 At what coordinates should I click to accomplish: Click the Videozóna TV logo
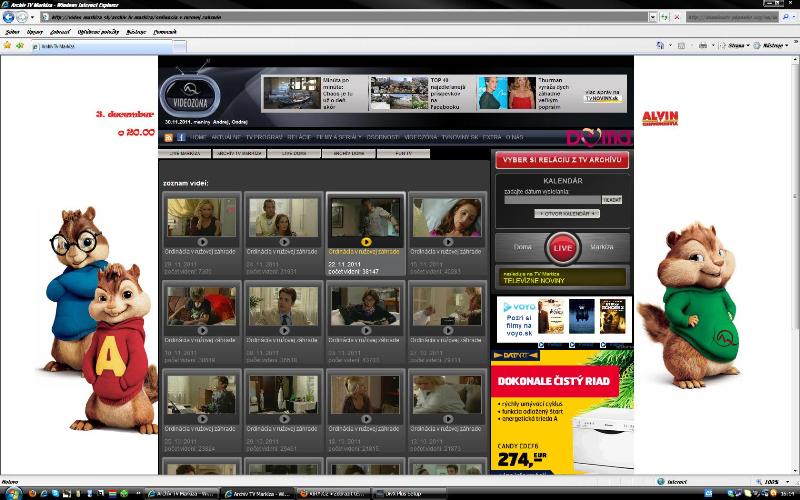[x=190, y=95]
